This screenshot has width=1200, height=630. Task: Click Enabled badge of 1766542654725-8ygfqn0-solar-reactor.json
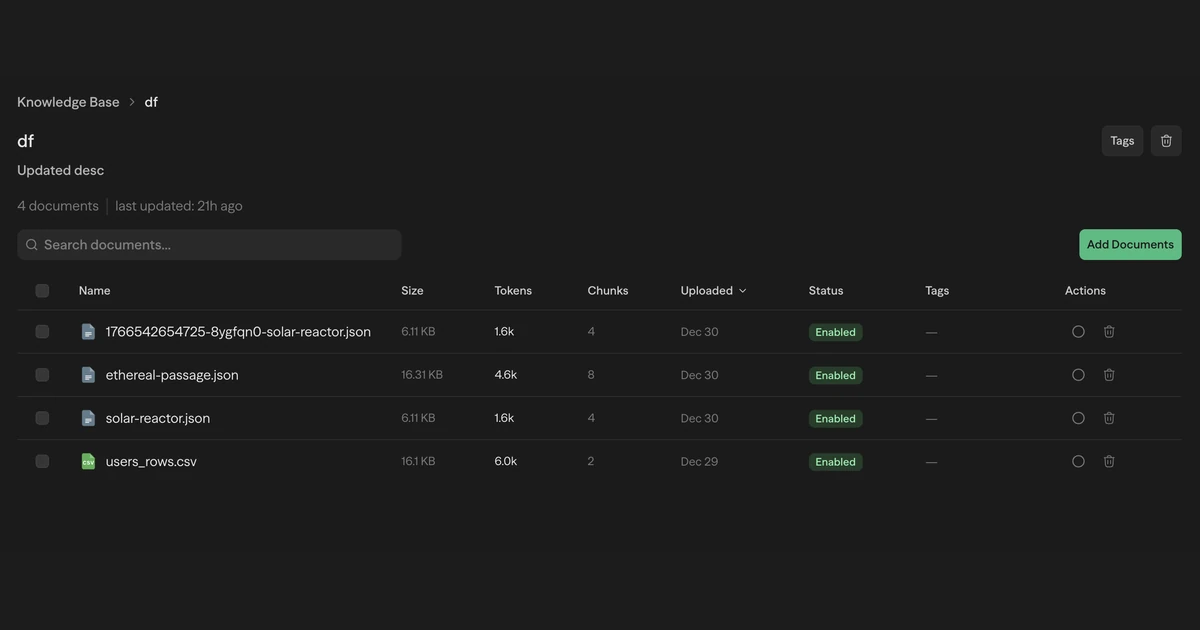point(835,332)
